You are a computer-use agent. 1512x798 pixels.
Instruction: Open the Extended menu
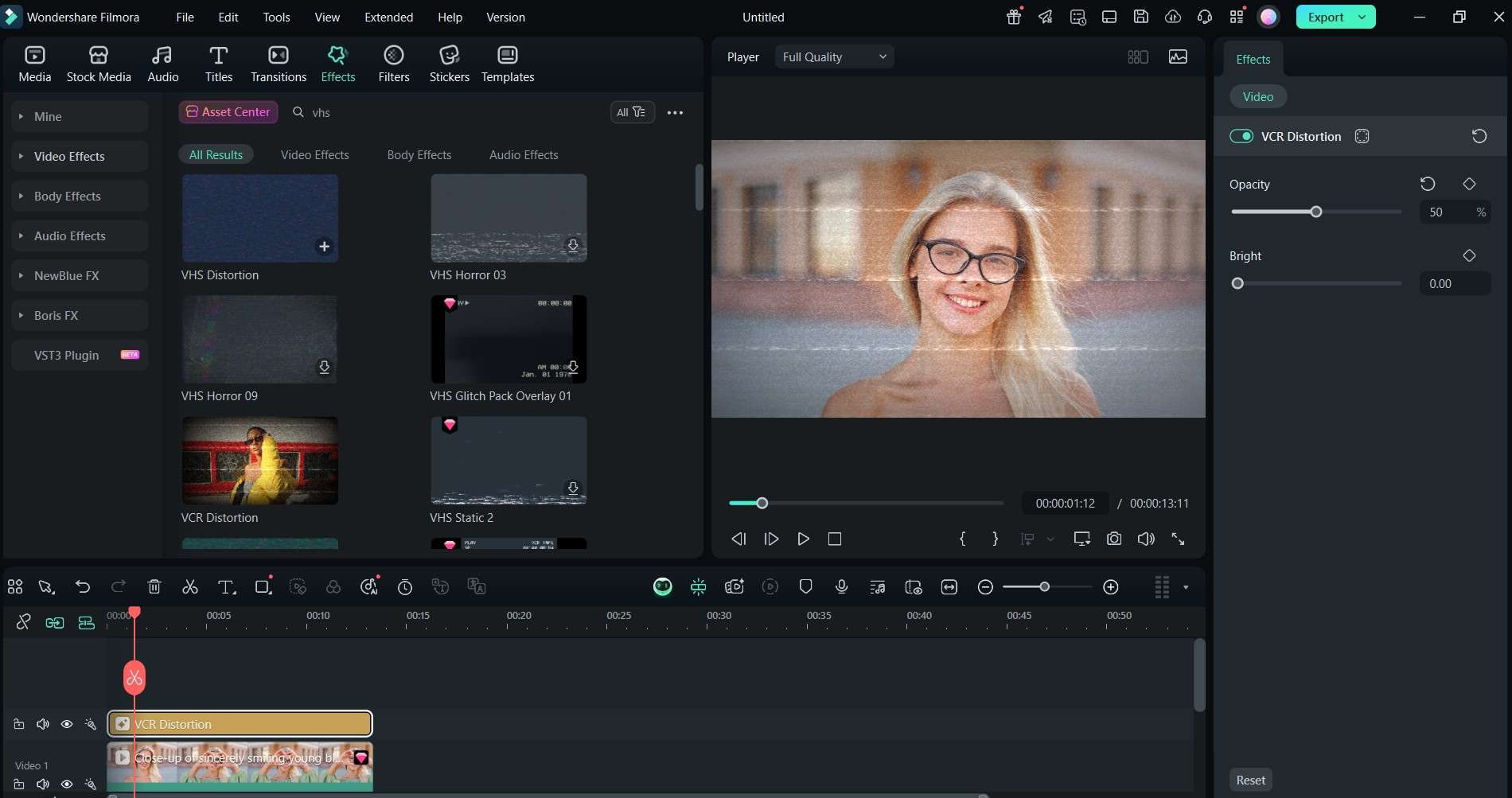[x=388, y=17]
